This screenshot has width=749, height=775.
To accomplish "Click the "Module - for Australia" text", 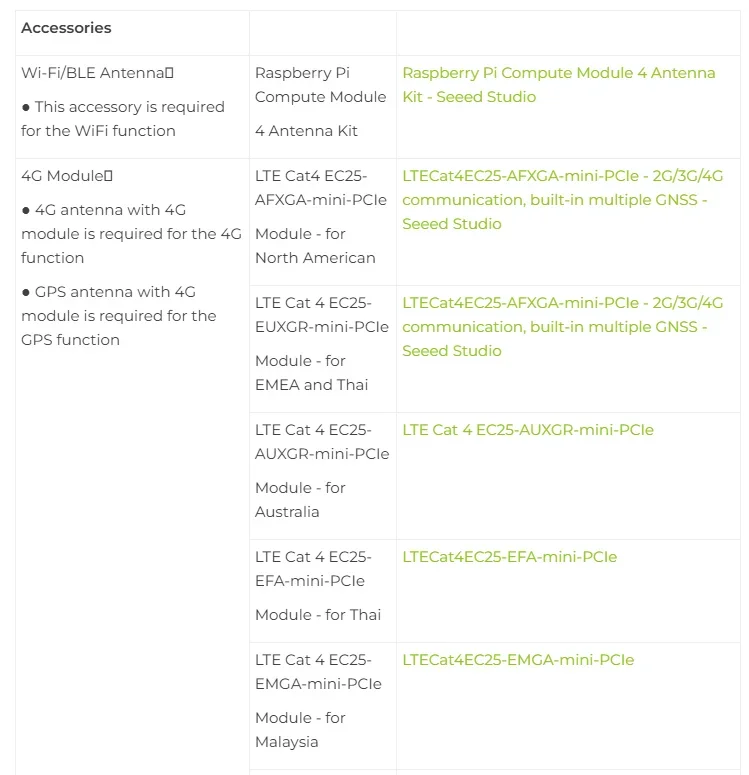I will (x=300, y=500).
